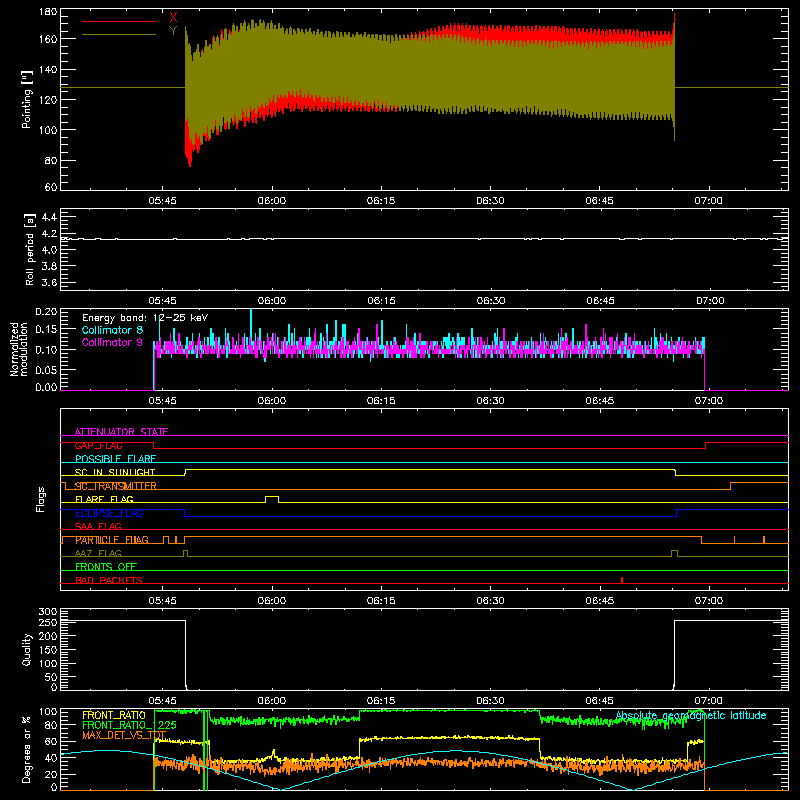Click the Pointing axis label
This screenshot has width=800, height=800.
27,99
